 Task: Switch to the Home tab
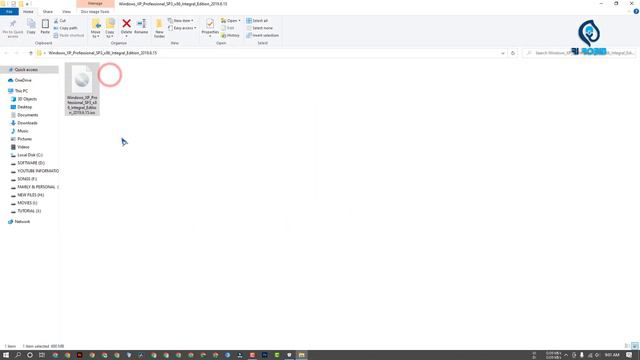point(28,12)
